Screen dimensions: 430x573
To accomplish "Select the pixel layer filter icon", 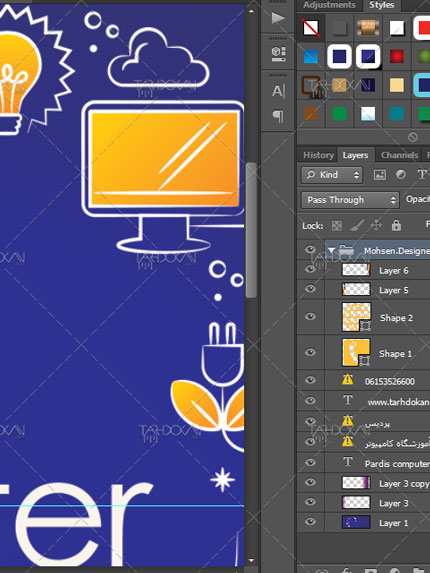I will pyautogui.click(x=380, y=175).
